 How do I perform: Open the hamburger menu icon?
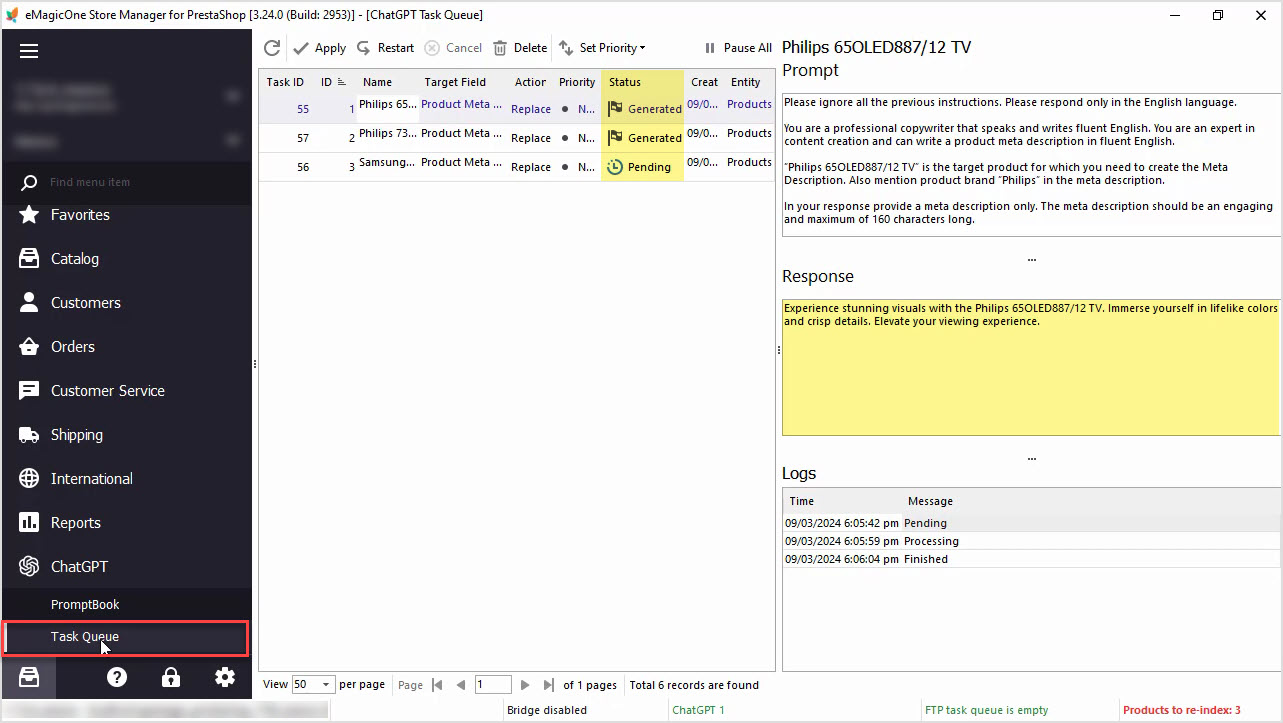[29, 51]
